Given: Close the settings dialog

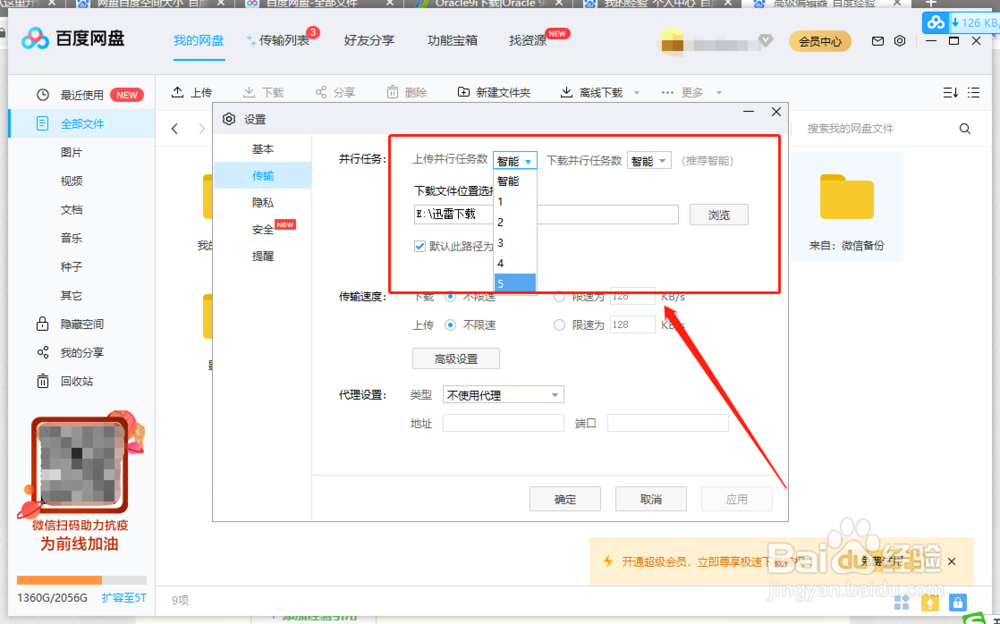Looking at the screenshot, I should [x=776, y=112].
